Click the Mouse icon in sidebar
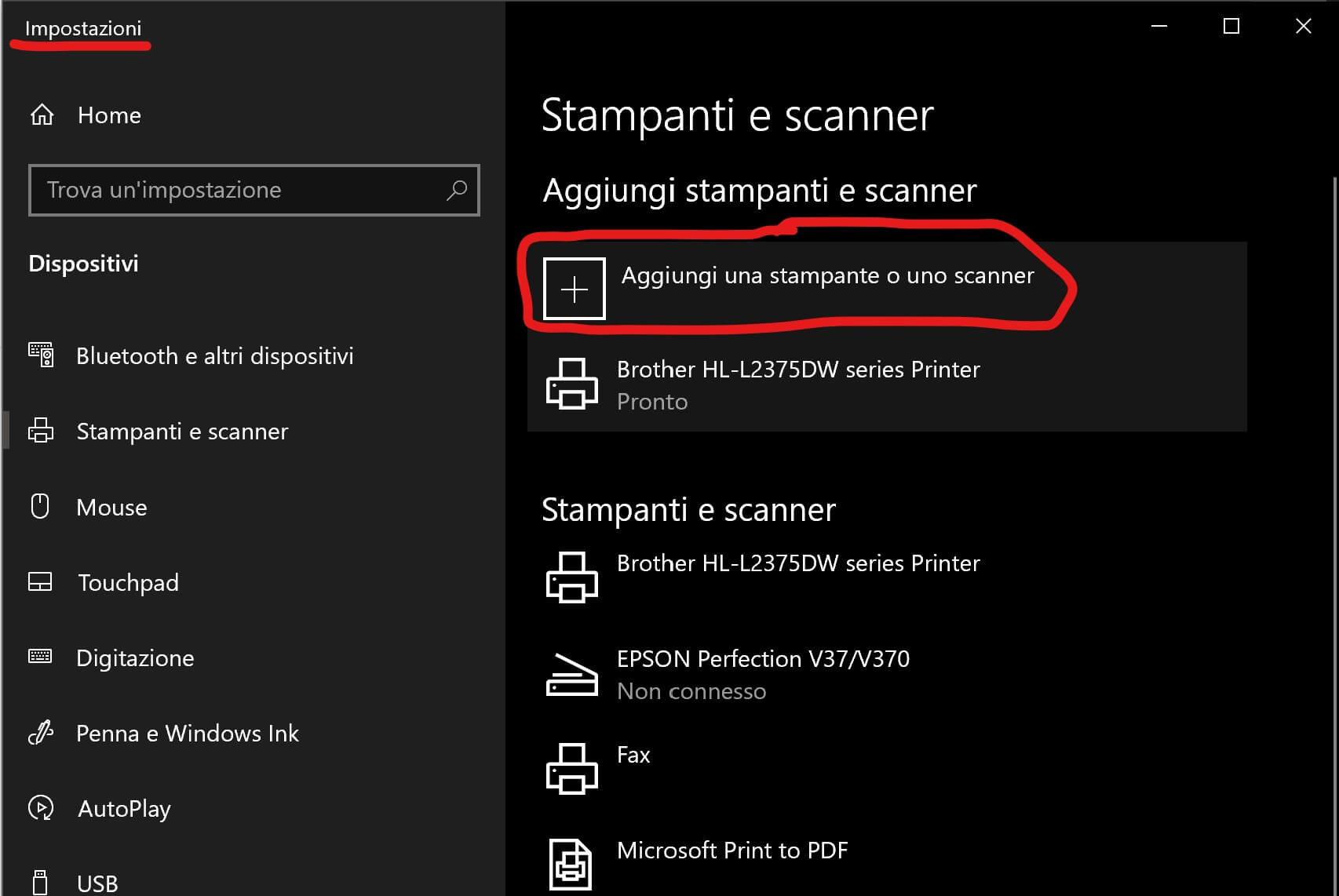This screenshot has width=1339, height=896. [40, 507]
